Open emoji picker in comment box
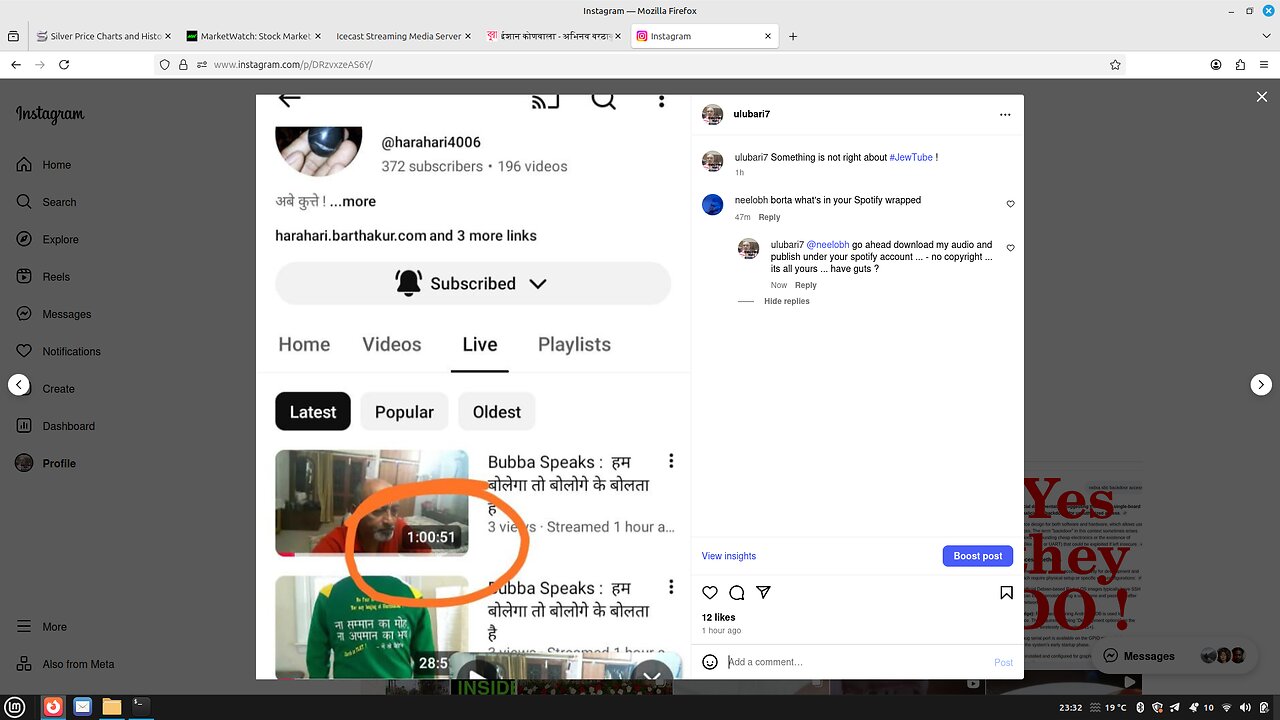 710,662
